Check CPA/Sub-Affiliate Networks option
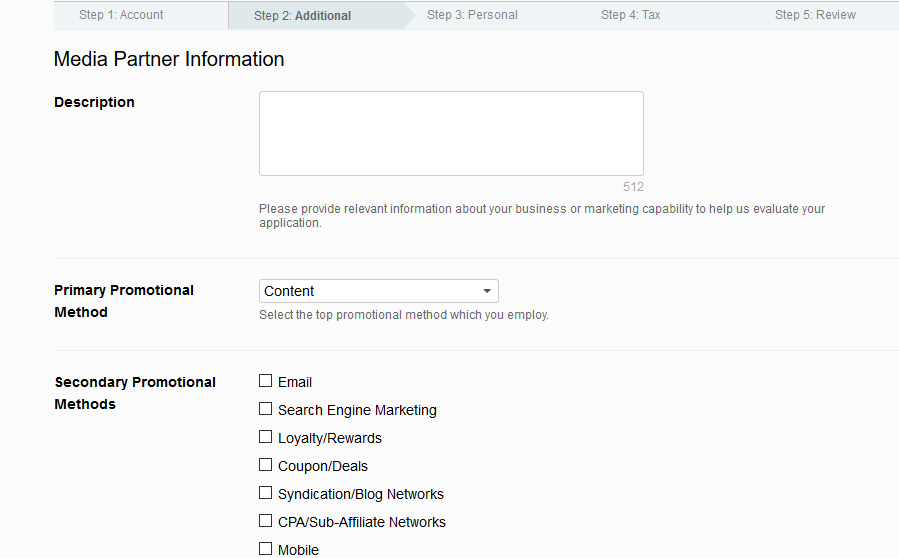 pyautogui.click(x=265, y=521)
